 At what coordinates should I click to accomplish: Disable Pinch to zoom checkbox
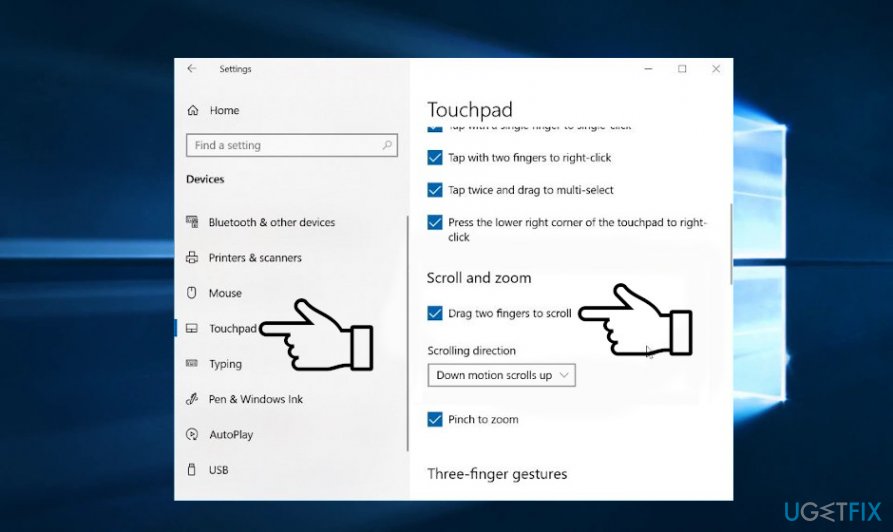point(435,419)
